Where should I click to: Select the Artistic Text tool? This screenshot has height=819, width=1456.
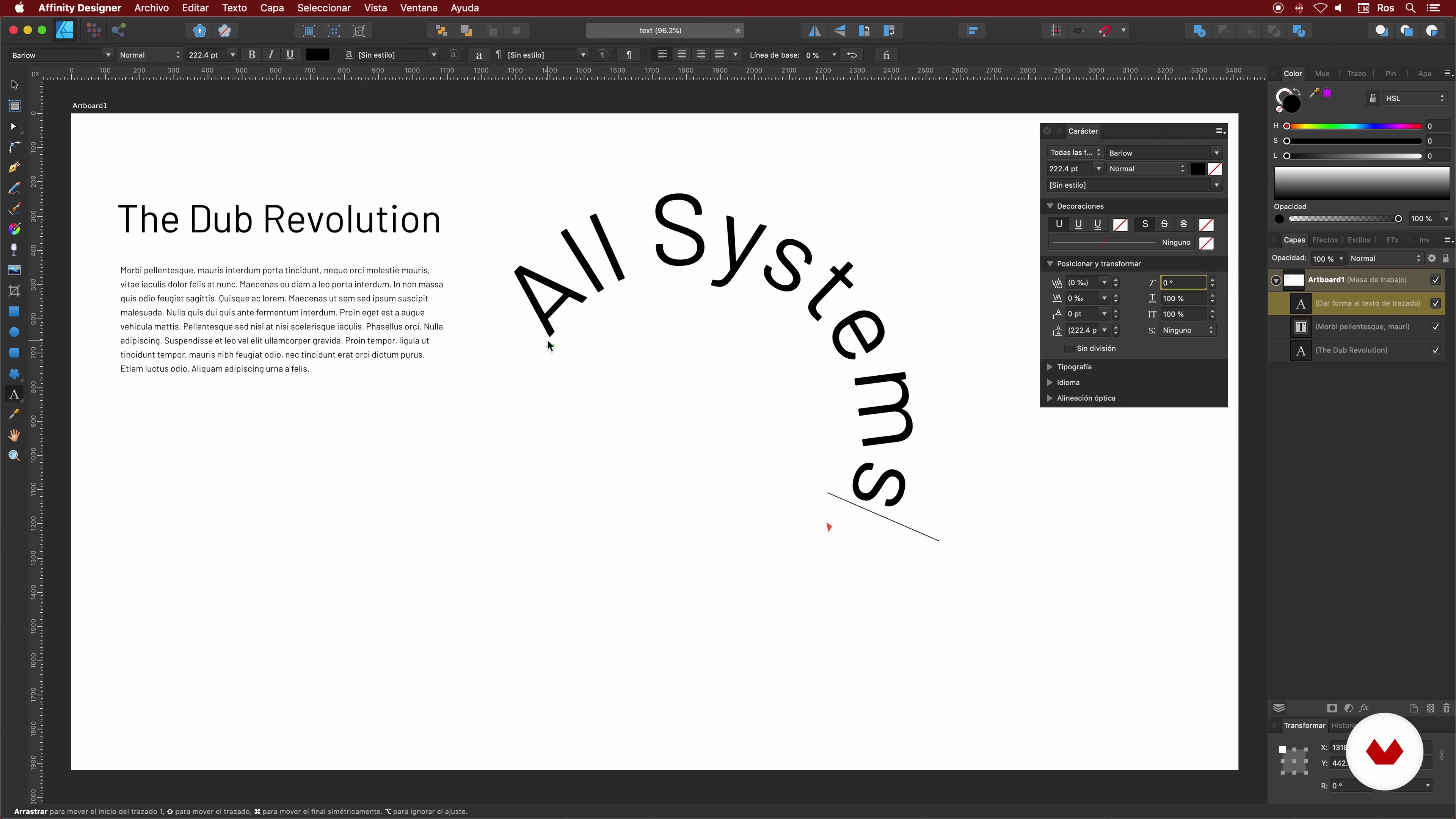pos(14,394)
